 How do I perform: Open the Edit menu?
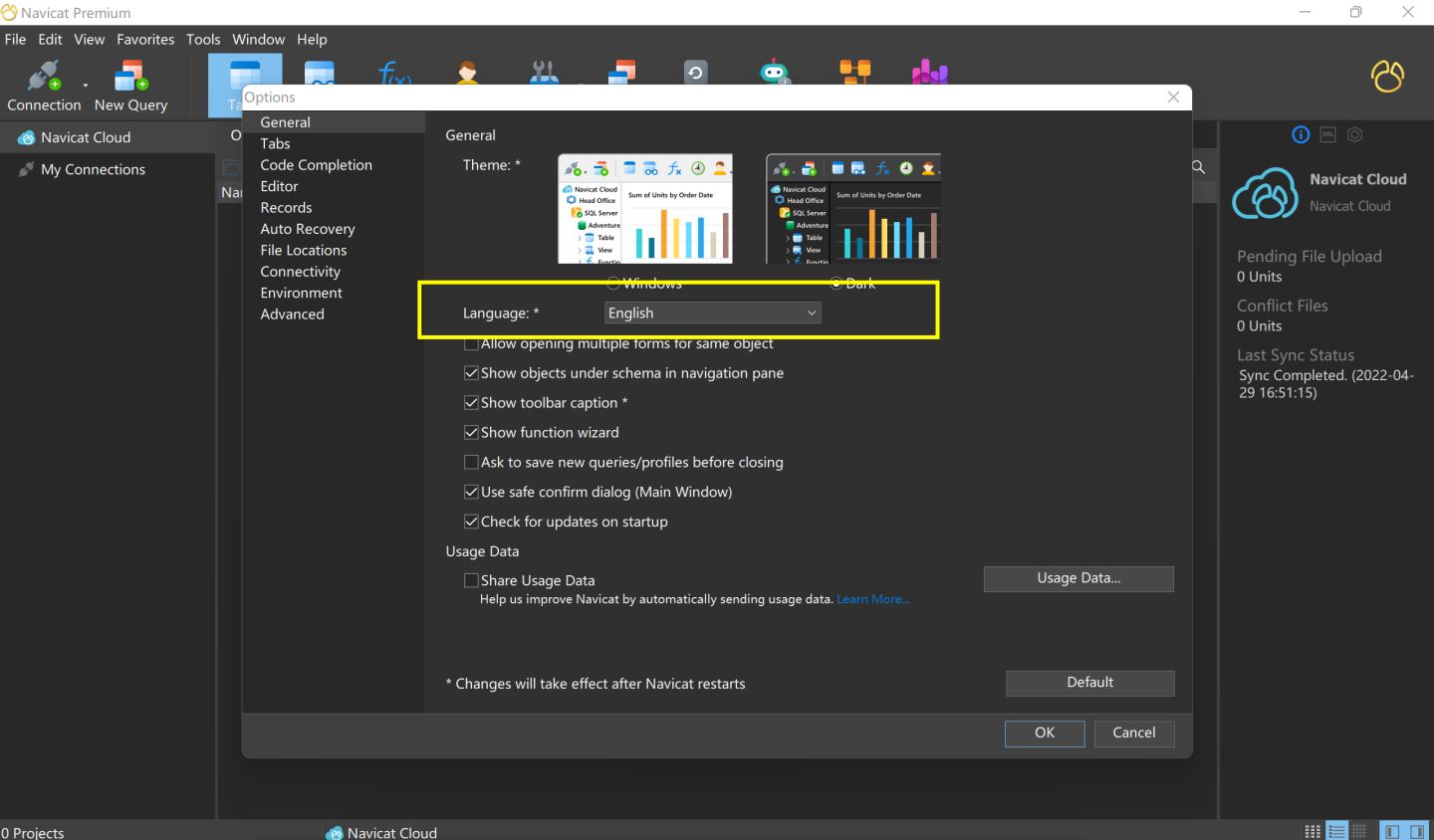(x=50, y=39)
